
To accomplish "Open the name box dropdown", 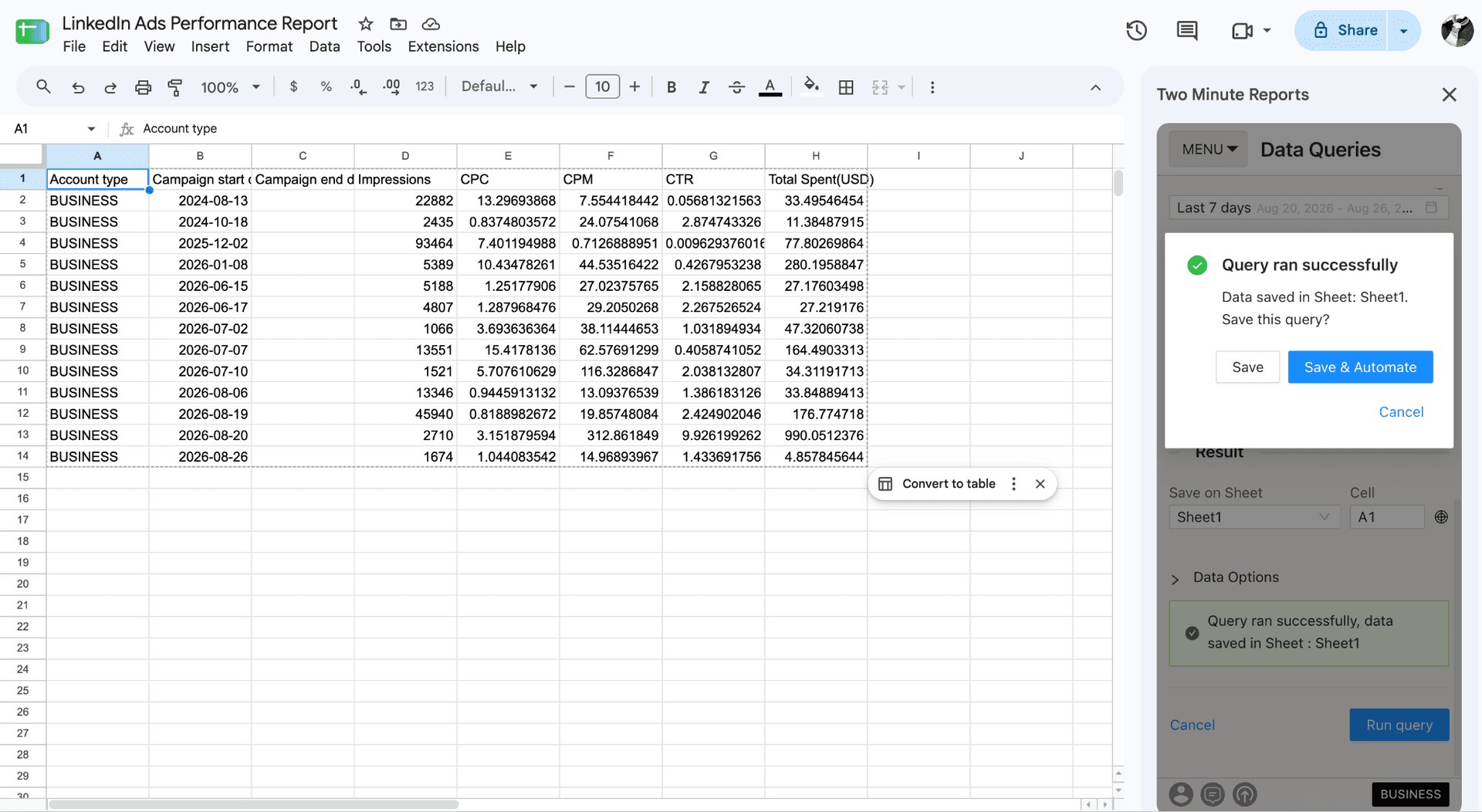I will click(x=91, y=129).
